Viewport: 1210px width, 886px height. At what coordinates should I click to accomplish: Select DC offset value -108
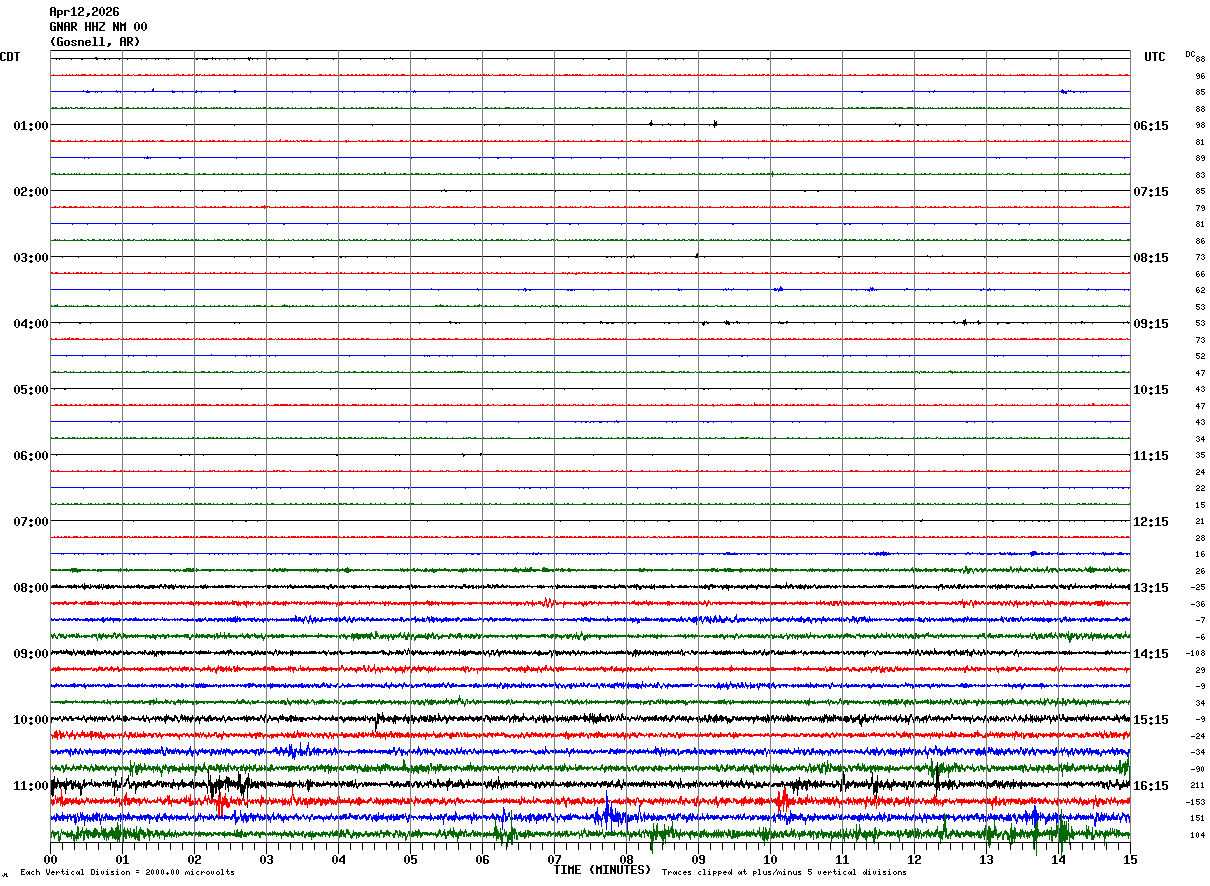point(1196,653)
